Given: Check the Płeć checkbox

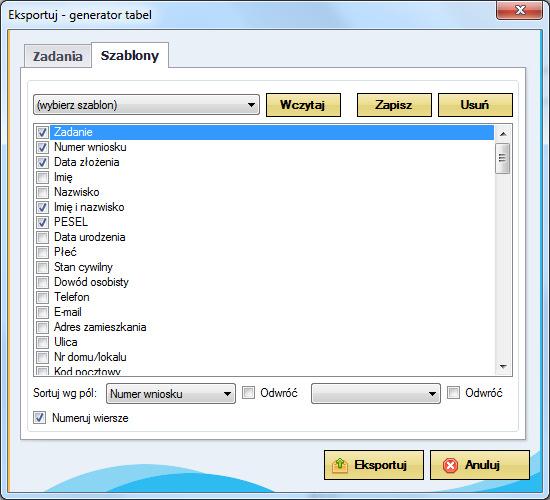Looking at the screenshot, I should tap(42, 252).
